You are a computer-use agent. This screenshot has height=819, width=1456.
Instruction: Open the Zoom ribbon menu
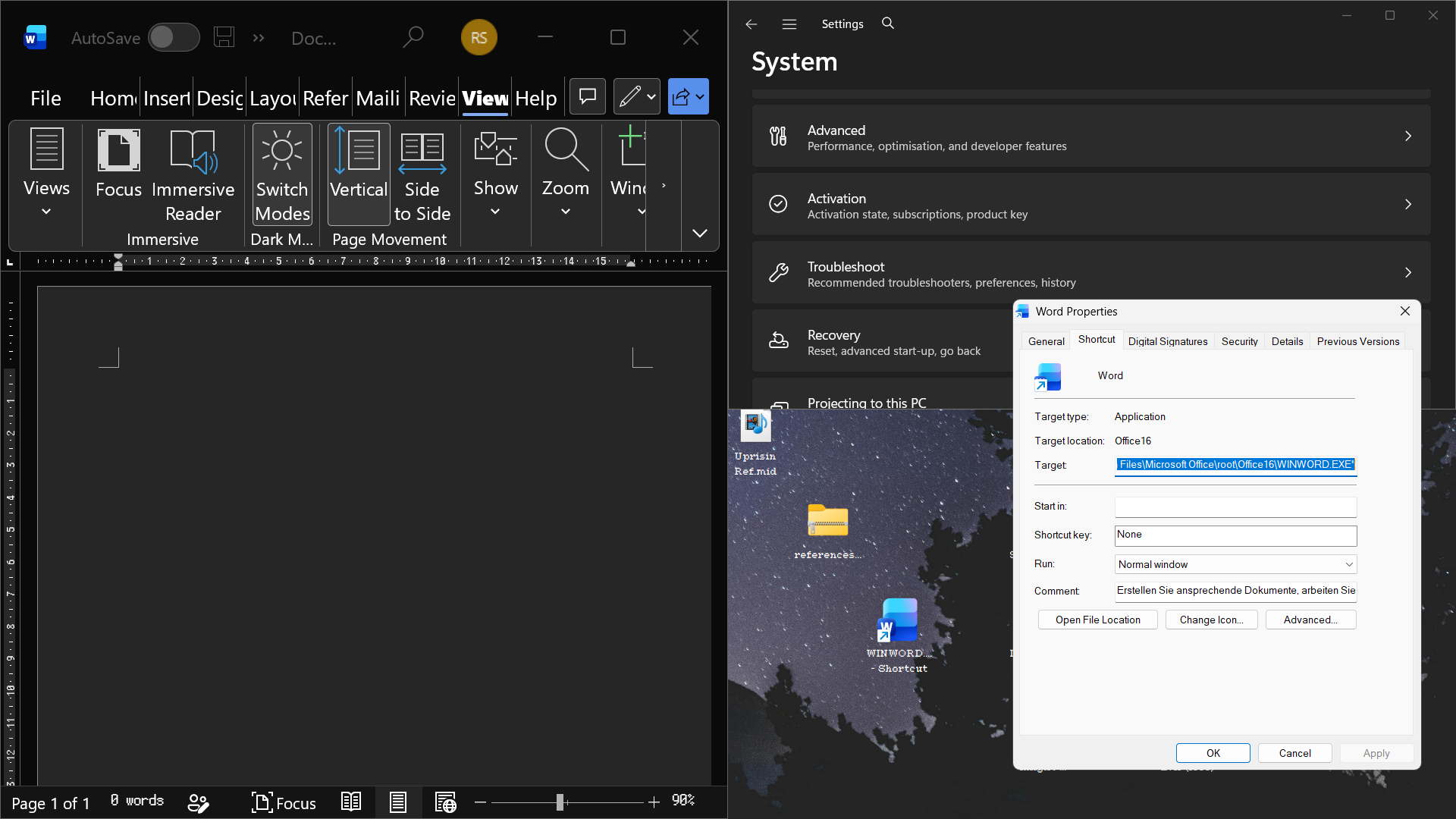pos(566,173)
